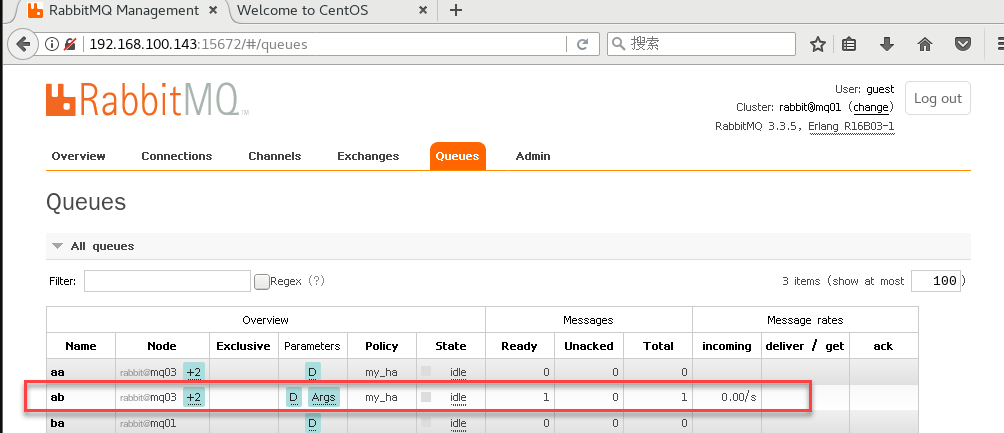This screenshot has width=1004, height=433.
Task: Click the queue Filter text field
Action: 167,281
